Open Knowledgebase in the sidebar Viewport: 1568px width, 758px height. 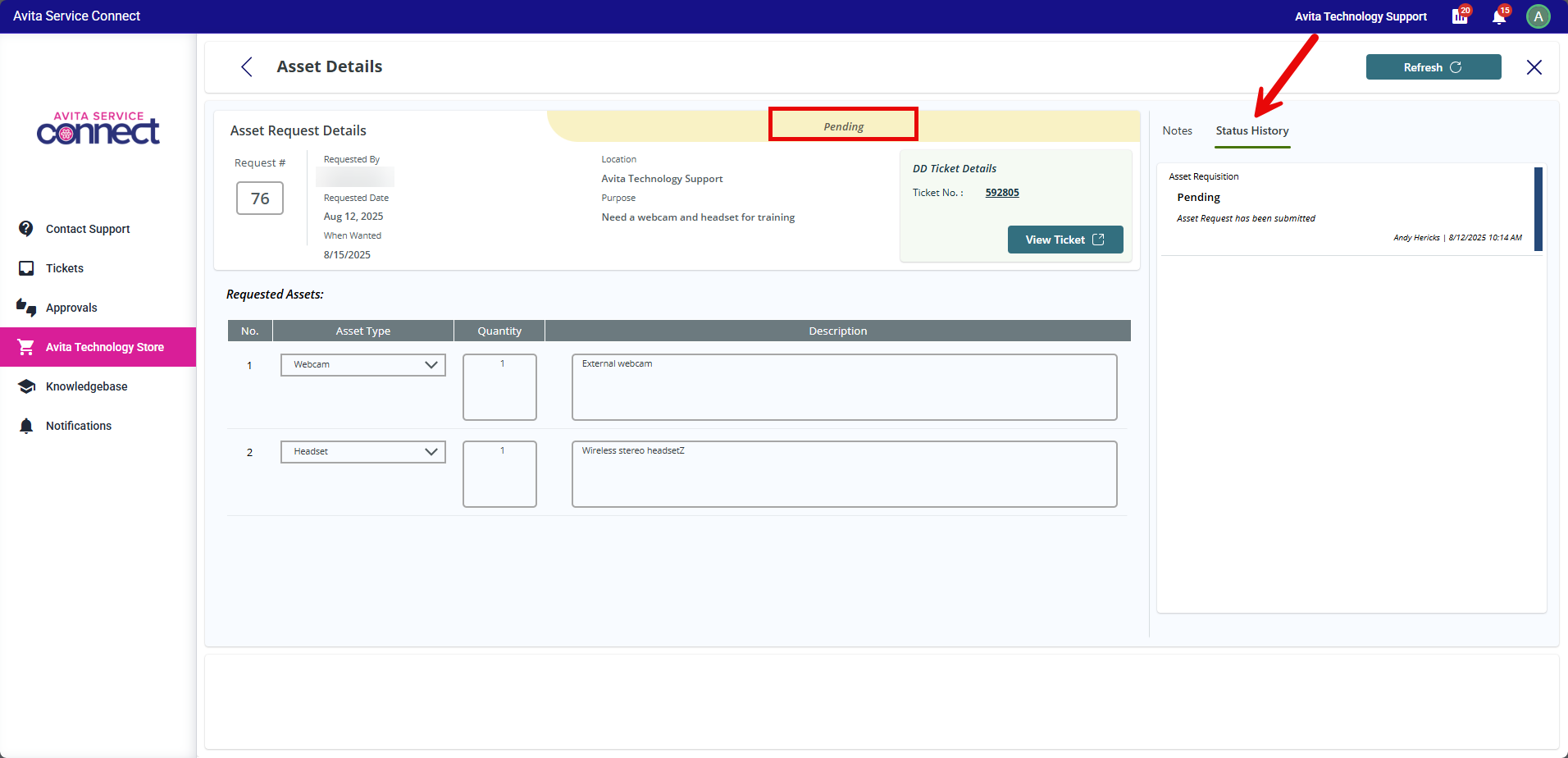click(x=98, y=386)
